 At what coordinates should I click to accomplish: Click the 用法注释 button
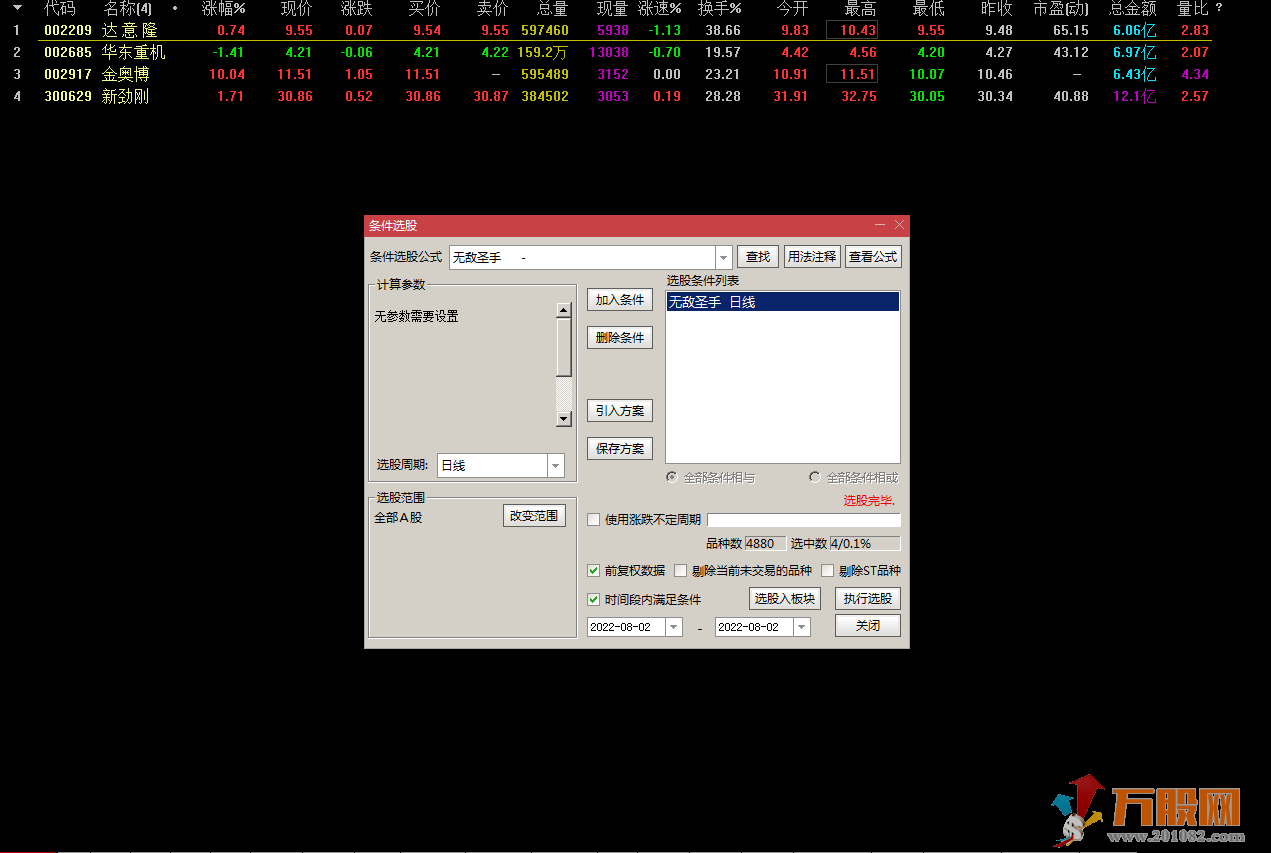tap(812, 257)
